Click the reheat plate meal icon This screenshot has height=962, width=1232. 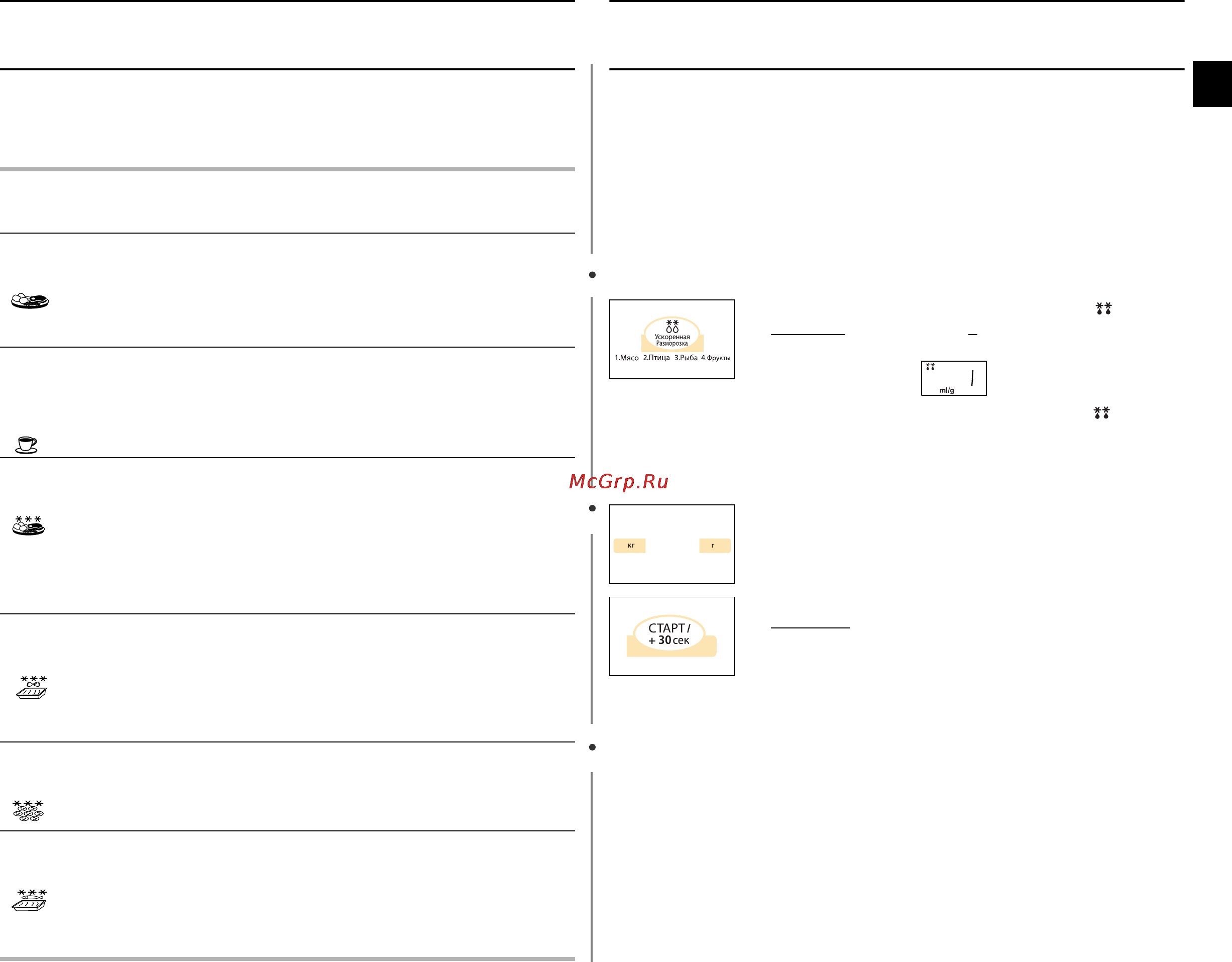(30, 300)
